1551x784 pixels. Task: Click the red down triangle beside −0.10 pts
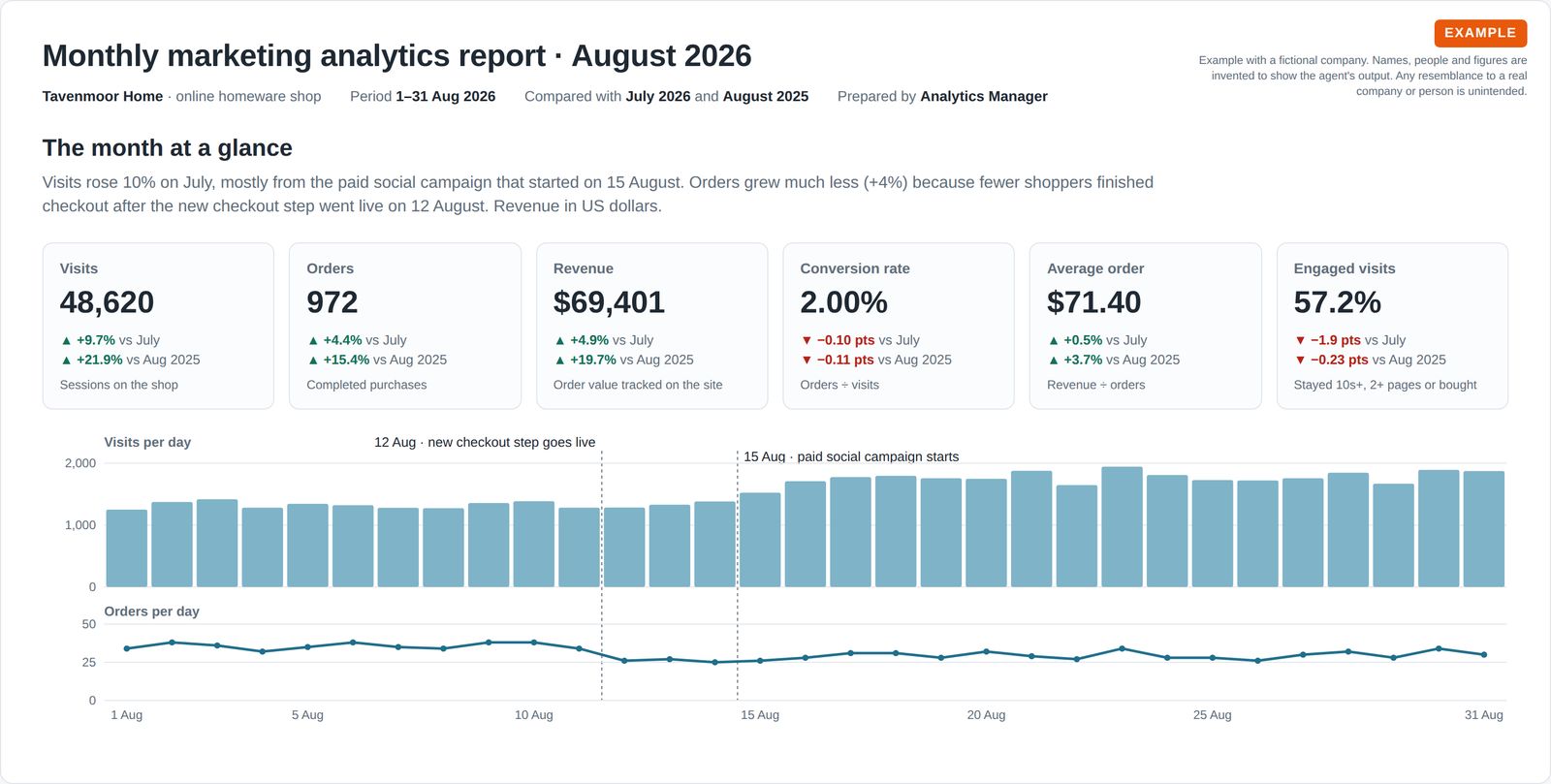[807, 340]
